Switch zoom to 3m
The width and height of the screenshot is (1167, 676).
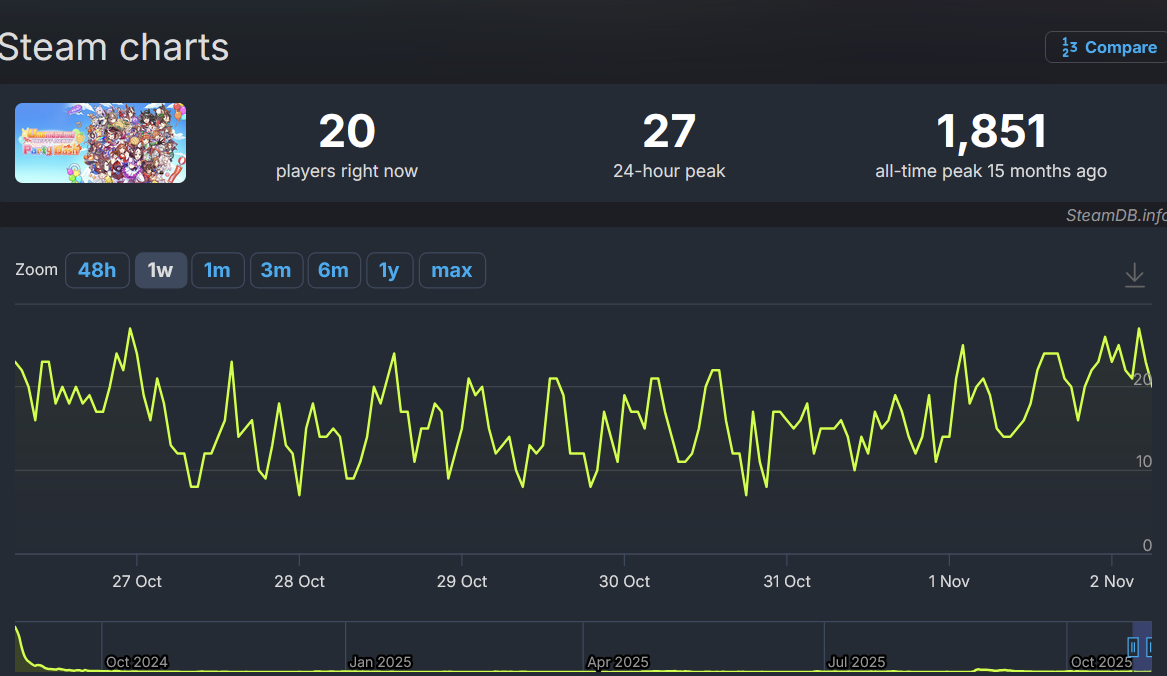tap(276, 270)
